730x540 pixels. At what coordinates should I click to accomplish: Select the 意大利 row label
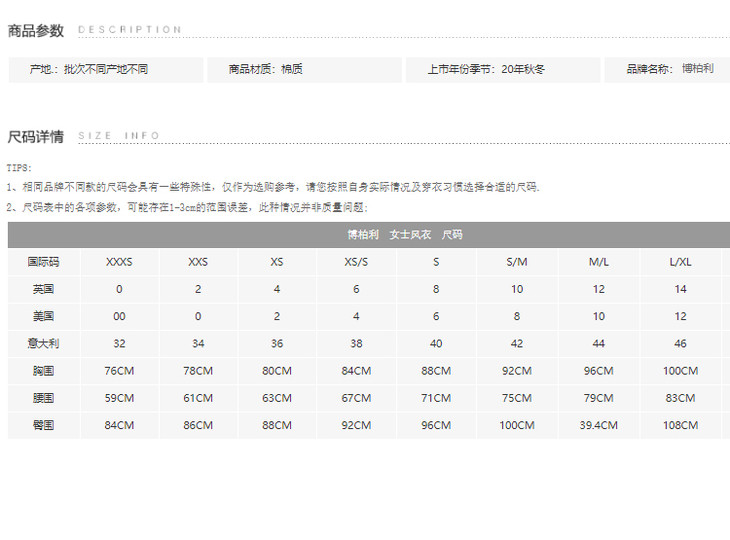43,343
